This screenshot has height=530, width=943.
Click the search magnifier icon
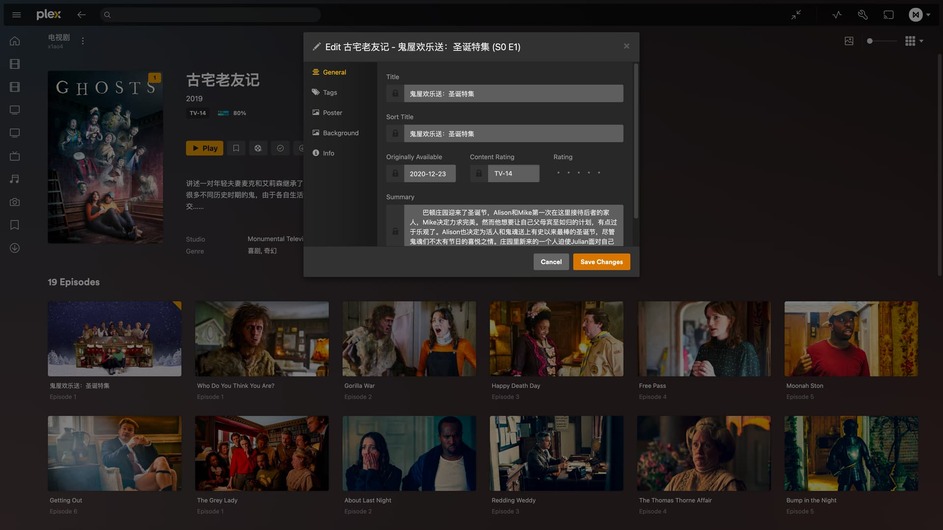coord(107,14)
